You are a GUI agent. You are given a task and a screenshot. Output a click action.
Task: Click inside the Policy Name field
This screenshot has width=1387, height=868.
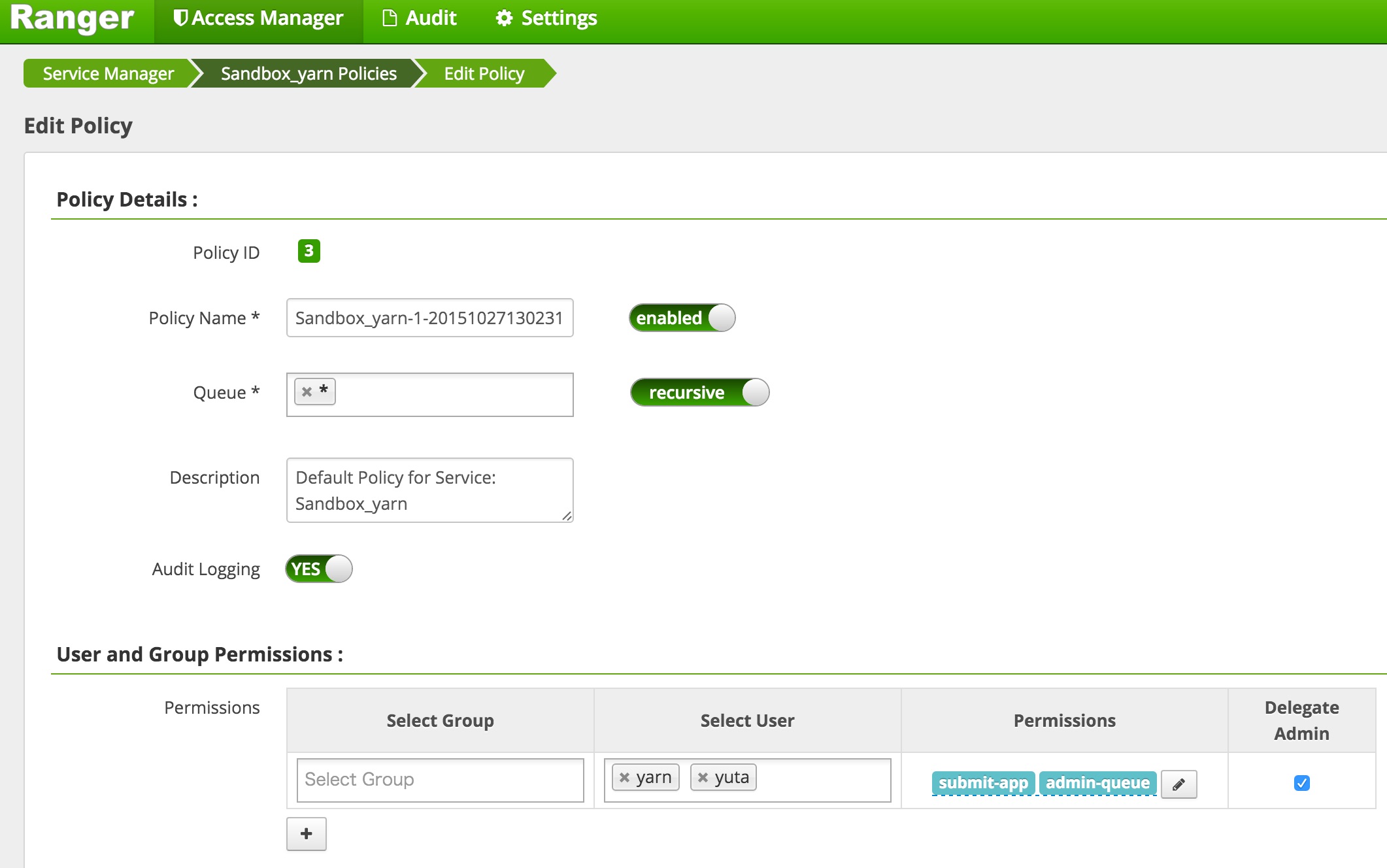point(429,318)
